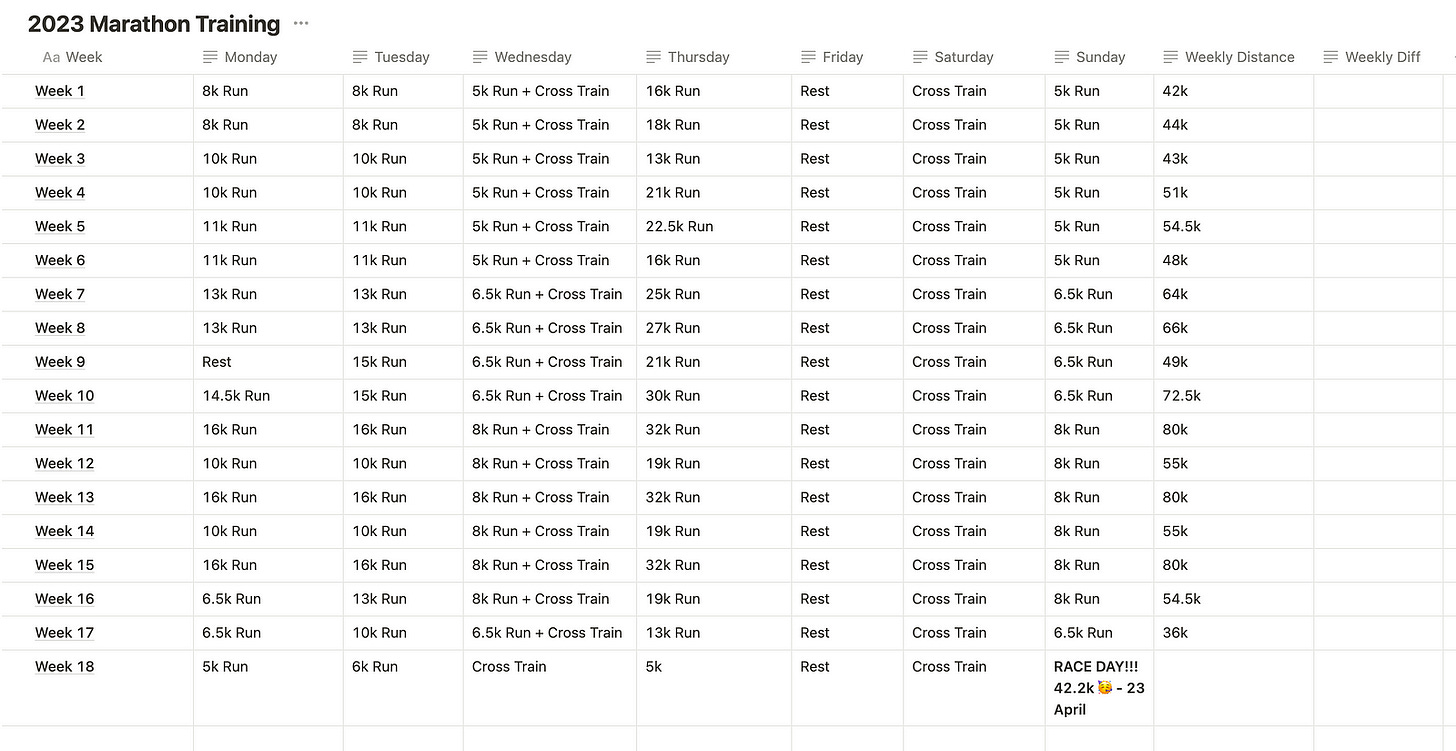Select Week 7 Thursday 25k Run cell
This screenshot has height=751, width=1456.
[x=714, y=294]
